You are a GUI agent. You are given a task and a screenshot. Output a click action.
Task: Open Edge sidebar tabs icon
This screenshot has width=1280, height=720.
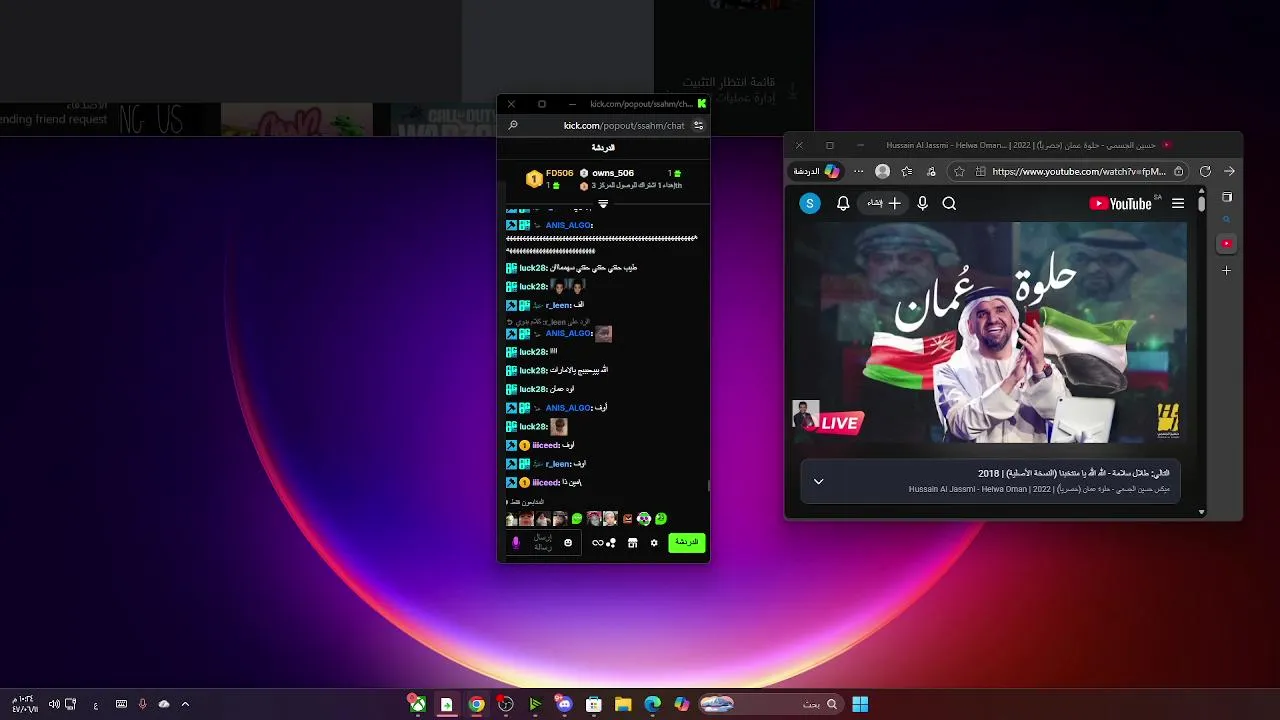pyautogui.click(x=1227, y=197)
